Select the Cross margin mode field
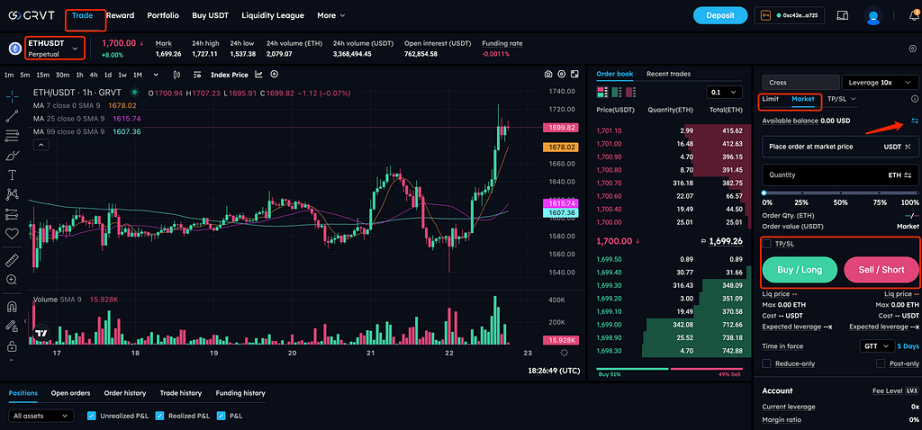Screen dimensions: 922x430 tap(800, 82)
